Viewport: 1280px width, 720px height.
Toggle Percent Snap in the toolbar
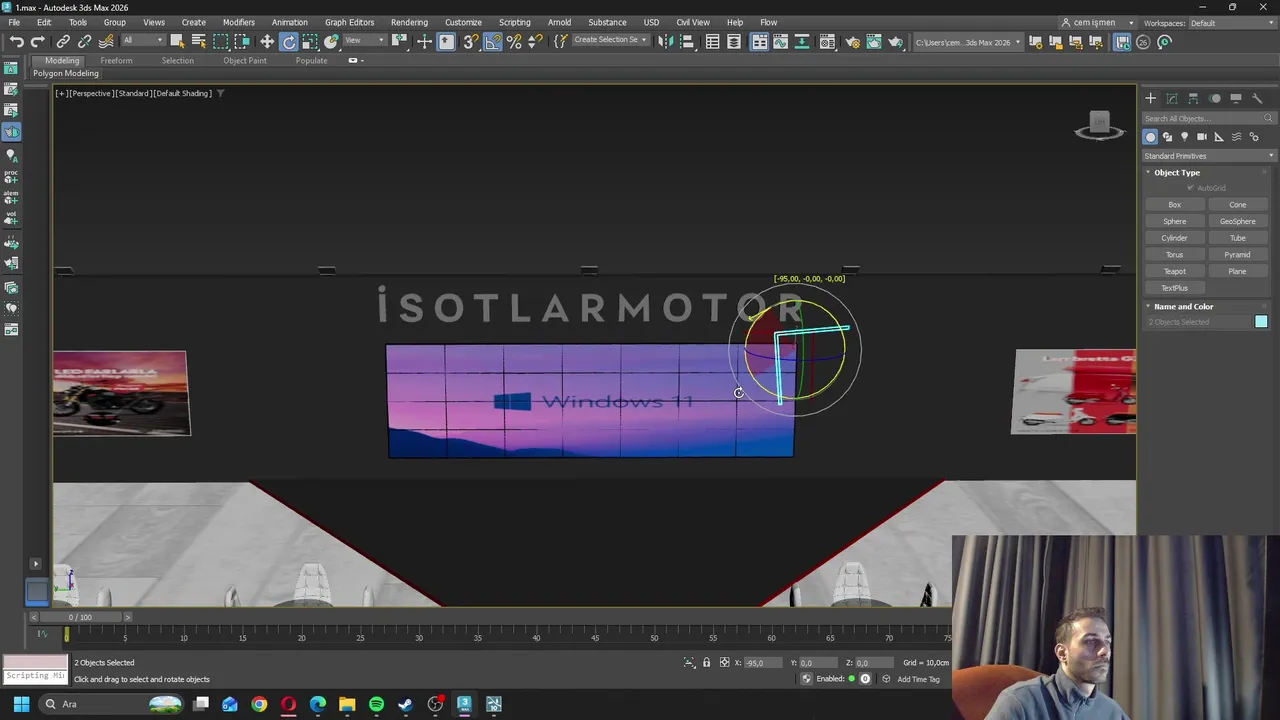point(514,41)
